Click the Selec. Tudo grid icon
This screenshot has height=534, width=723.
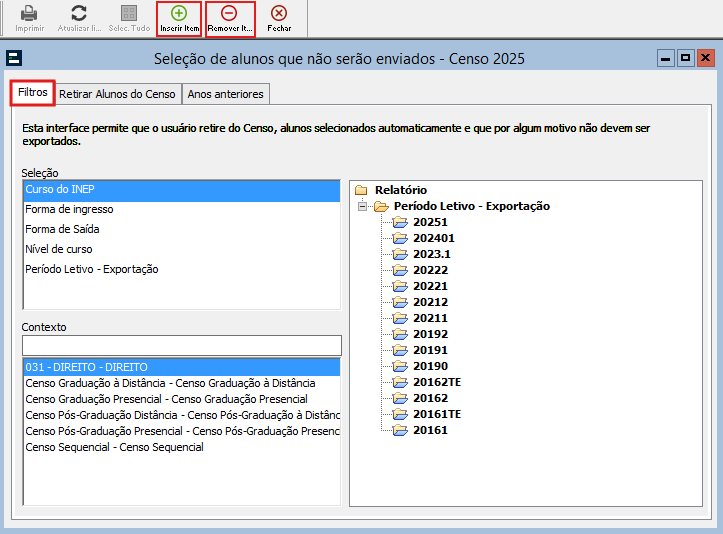point(129,13)
